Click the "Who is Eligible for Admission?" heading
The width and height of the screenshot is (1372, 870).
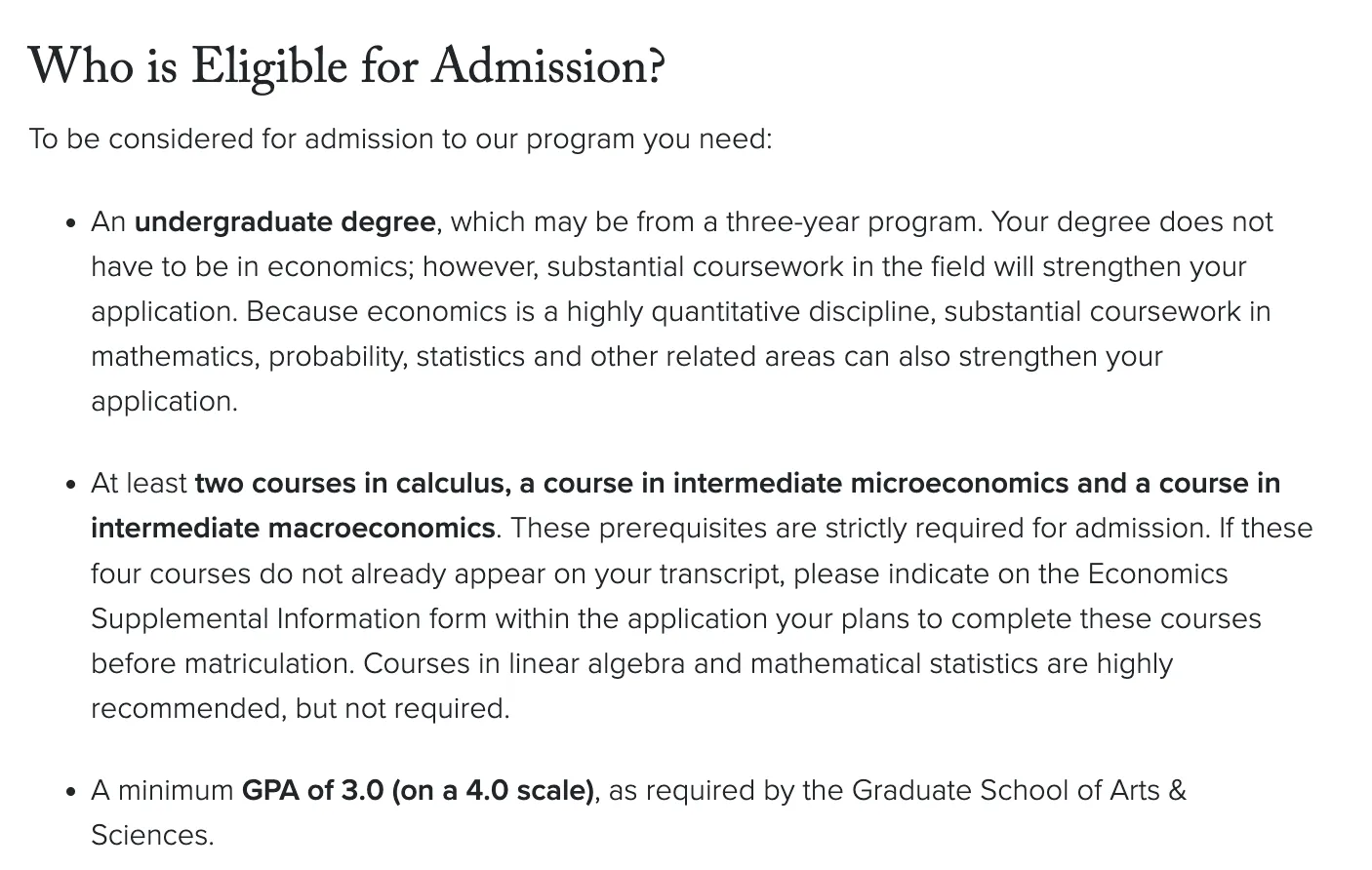[x=346, y=66]
